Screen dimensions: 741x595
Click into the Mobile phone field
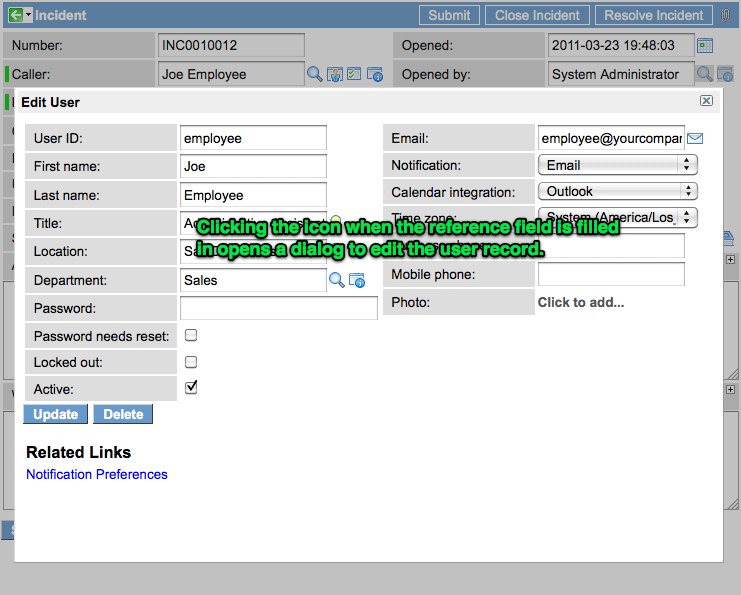pyautogui.click(x=611, y=274)
